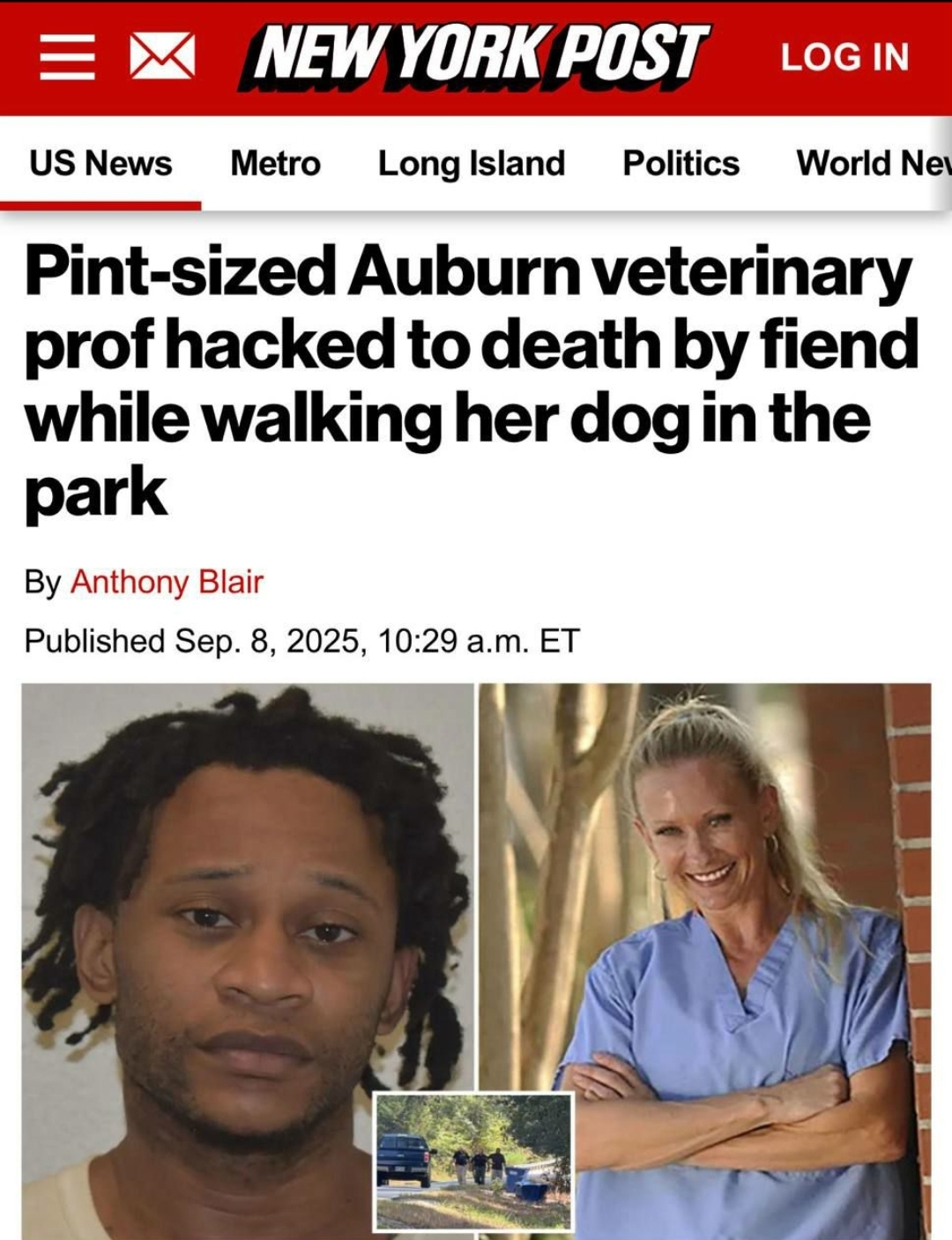Open photo of woman in blue scrubs

(x=705, y=961)
